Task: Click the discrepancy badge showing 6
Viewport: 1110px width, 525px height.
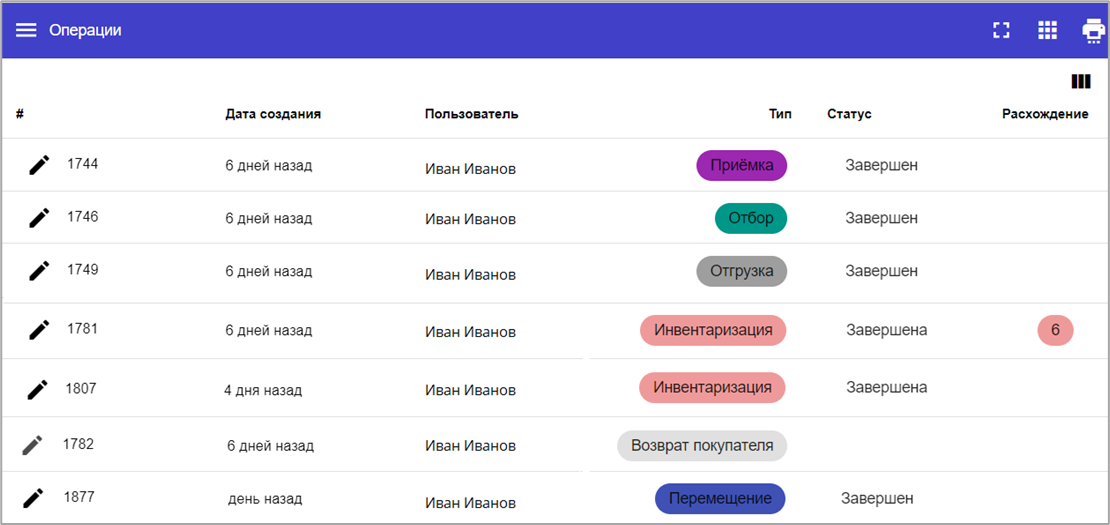Action: click(x=1055, y=330)
